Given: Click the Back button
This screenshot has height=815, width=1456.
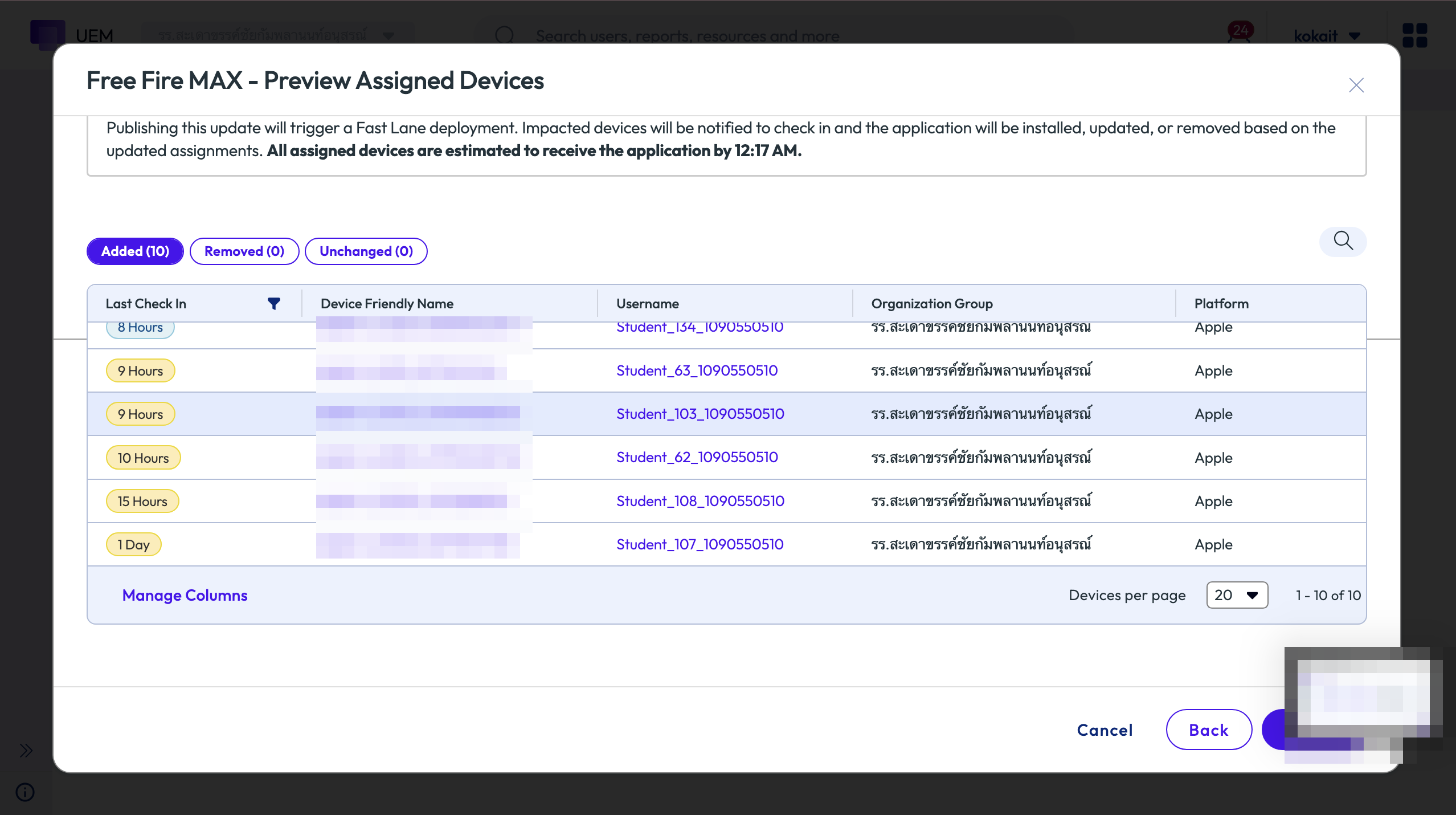Looking at the screenshot, I should 1209,730.
